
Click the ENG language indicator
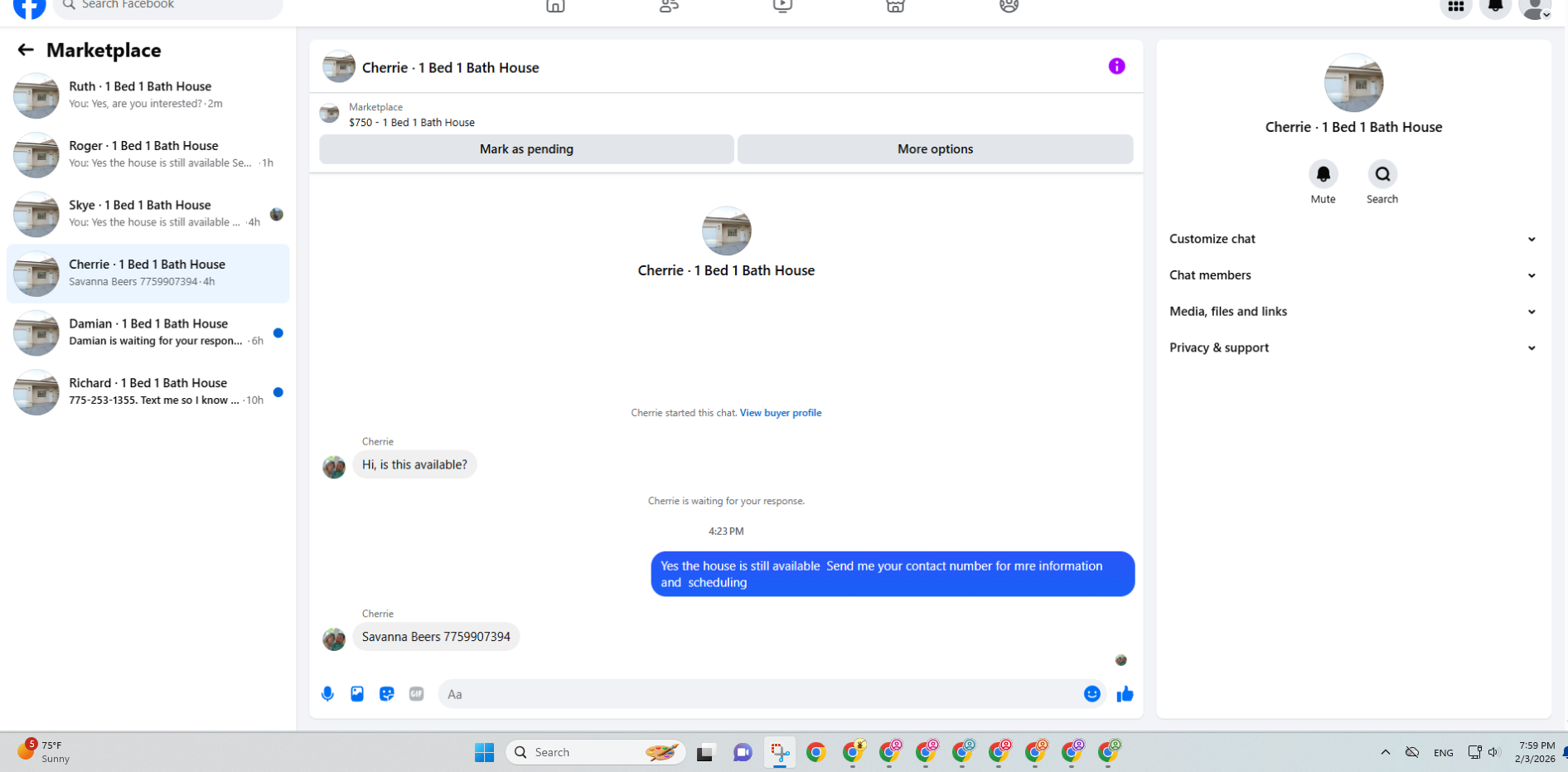point(1443,753)
